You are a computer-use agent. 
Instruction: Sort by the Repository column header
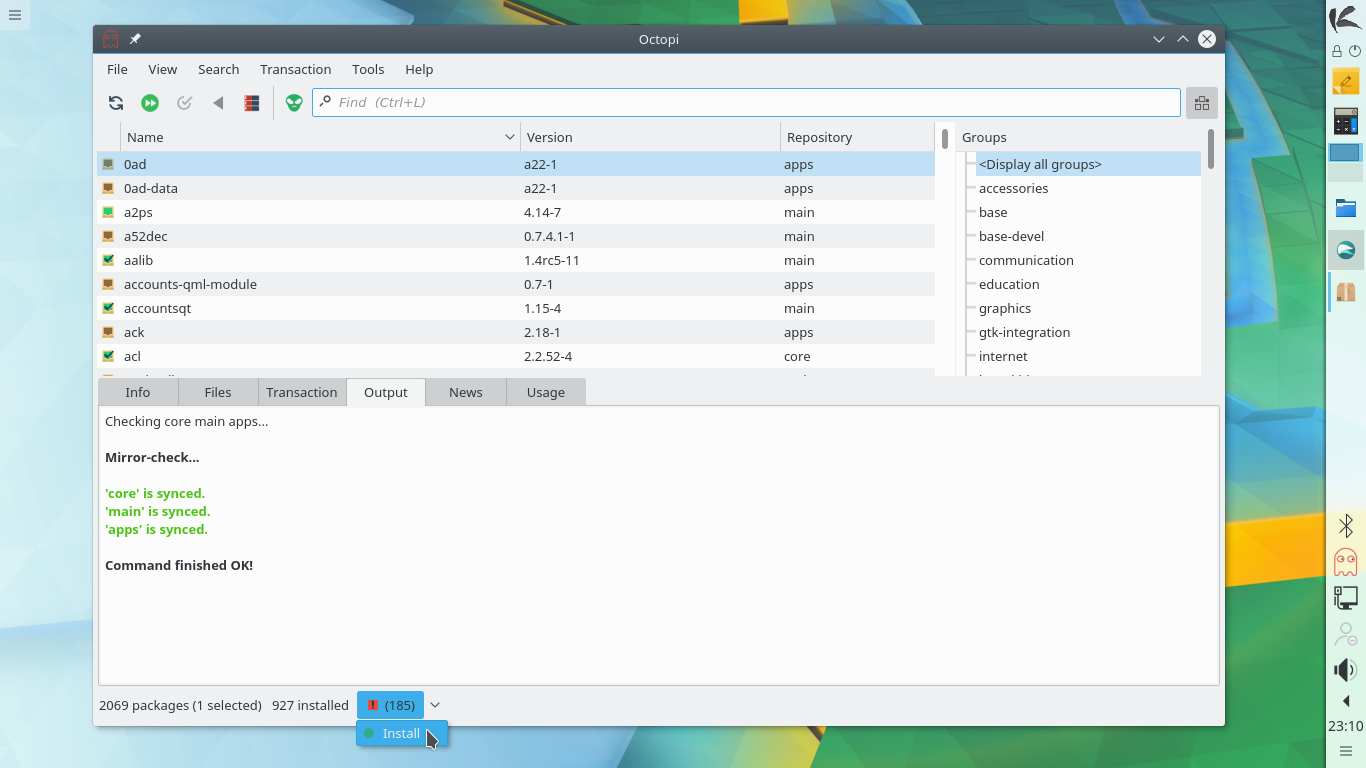(x=857, y=137)
